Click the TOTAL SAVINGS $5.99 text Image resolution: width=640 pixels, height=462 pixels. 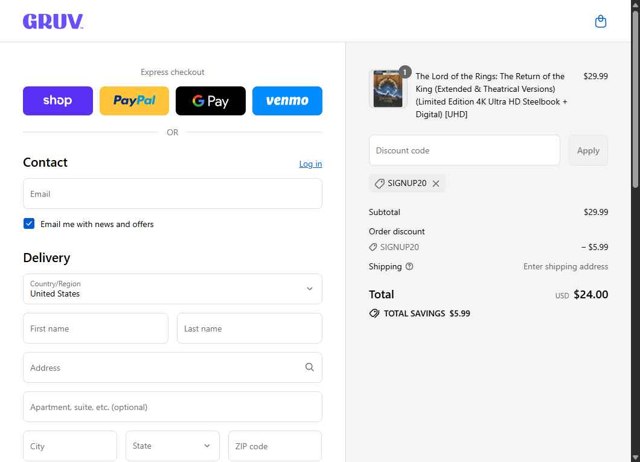coord(427,313)
